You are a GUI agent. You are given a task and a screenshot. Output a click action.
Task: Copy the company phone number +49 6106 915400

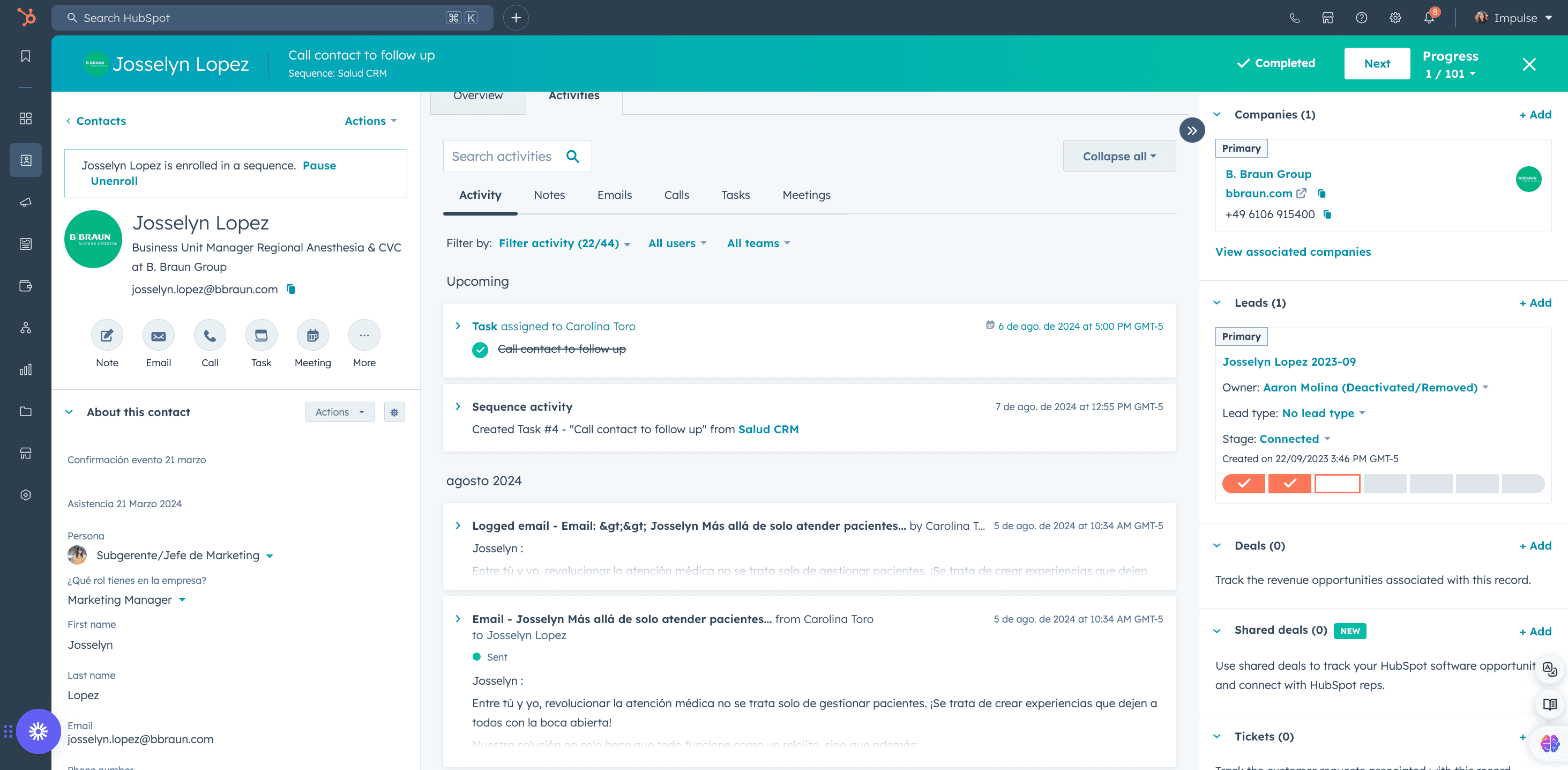[x=1327, y=214]
